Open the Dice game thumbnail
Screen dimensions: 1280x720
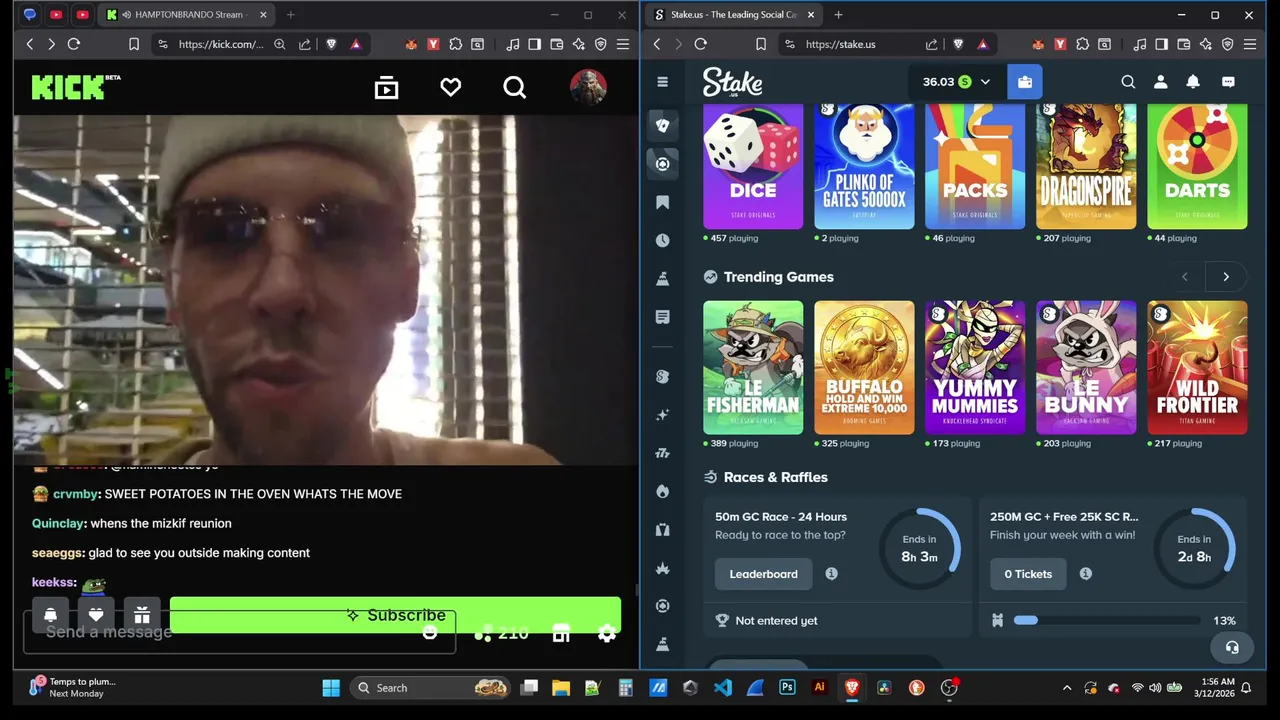753,166
